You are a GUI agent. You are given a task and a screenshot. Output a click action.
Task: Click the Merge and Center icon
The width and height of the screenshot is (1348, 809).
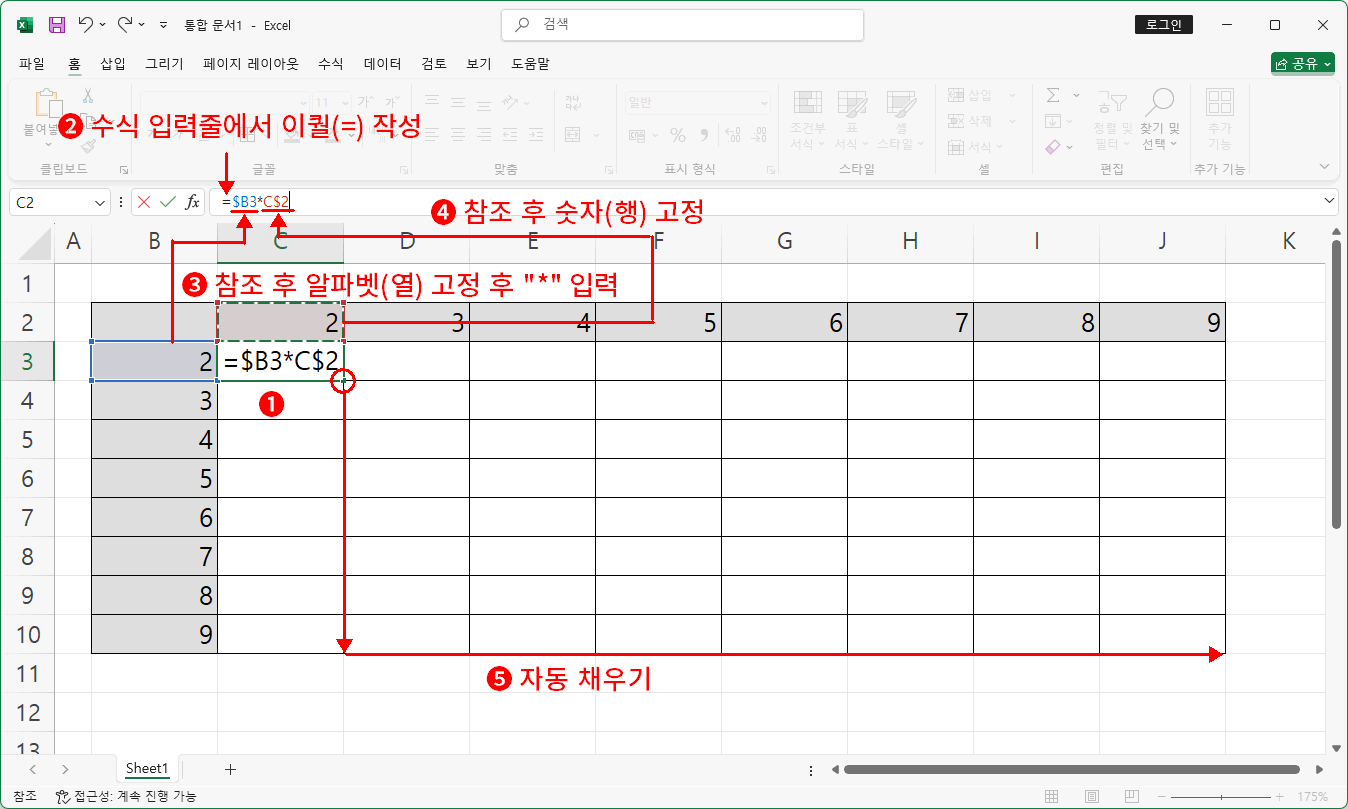tap(573, 135)
